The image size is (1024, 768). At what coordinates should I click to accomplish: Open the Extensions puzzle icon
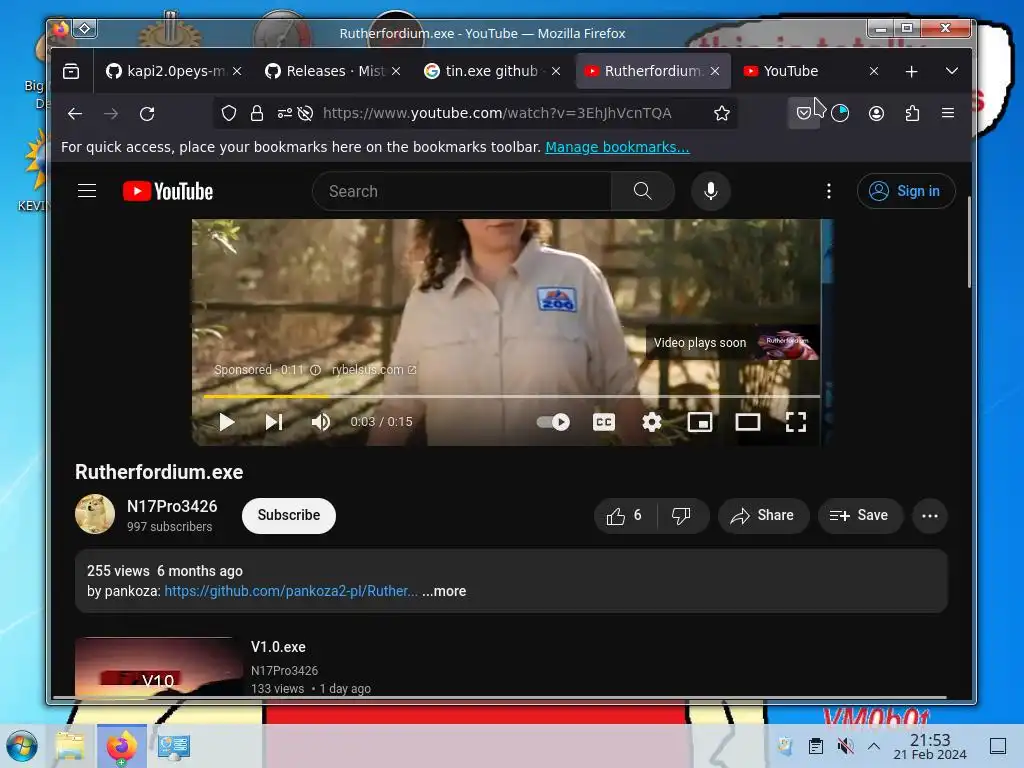[x=912, y=114]
